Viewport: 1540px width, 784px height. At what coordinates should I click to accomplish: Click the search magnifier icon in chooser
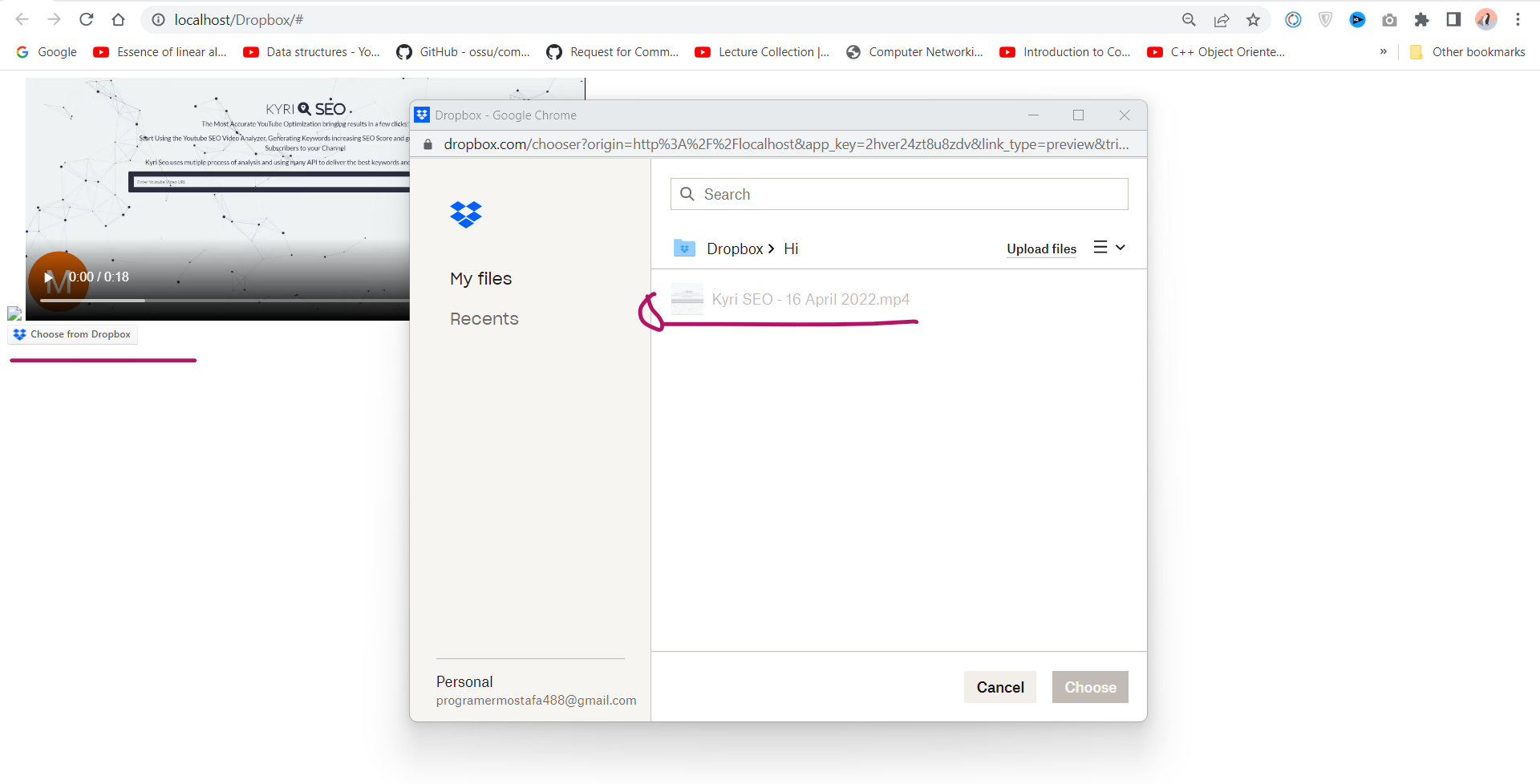[x=687, y=194]
